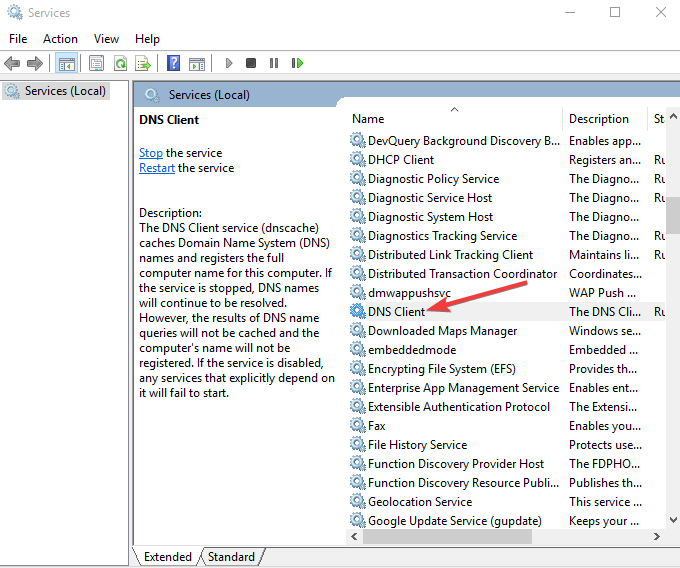Switch to the Standard tab
The width and height of the screenshot is (680, 568).
click(231, 557)
